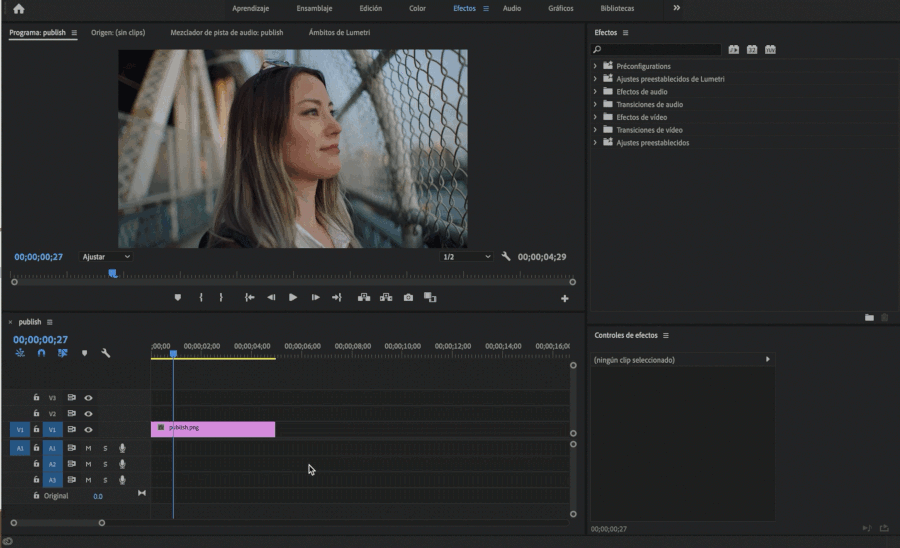The height and width of the screenshot is (548, 900).
Task: Switch to the Edición workspace
Action: 370,9
